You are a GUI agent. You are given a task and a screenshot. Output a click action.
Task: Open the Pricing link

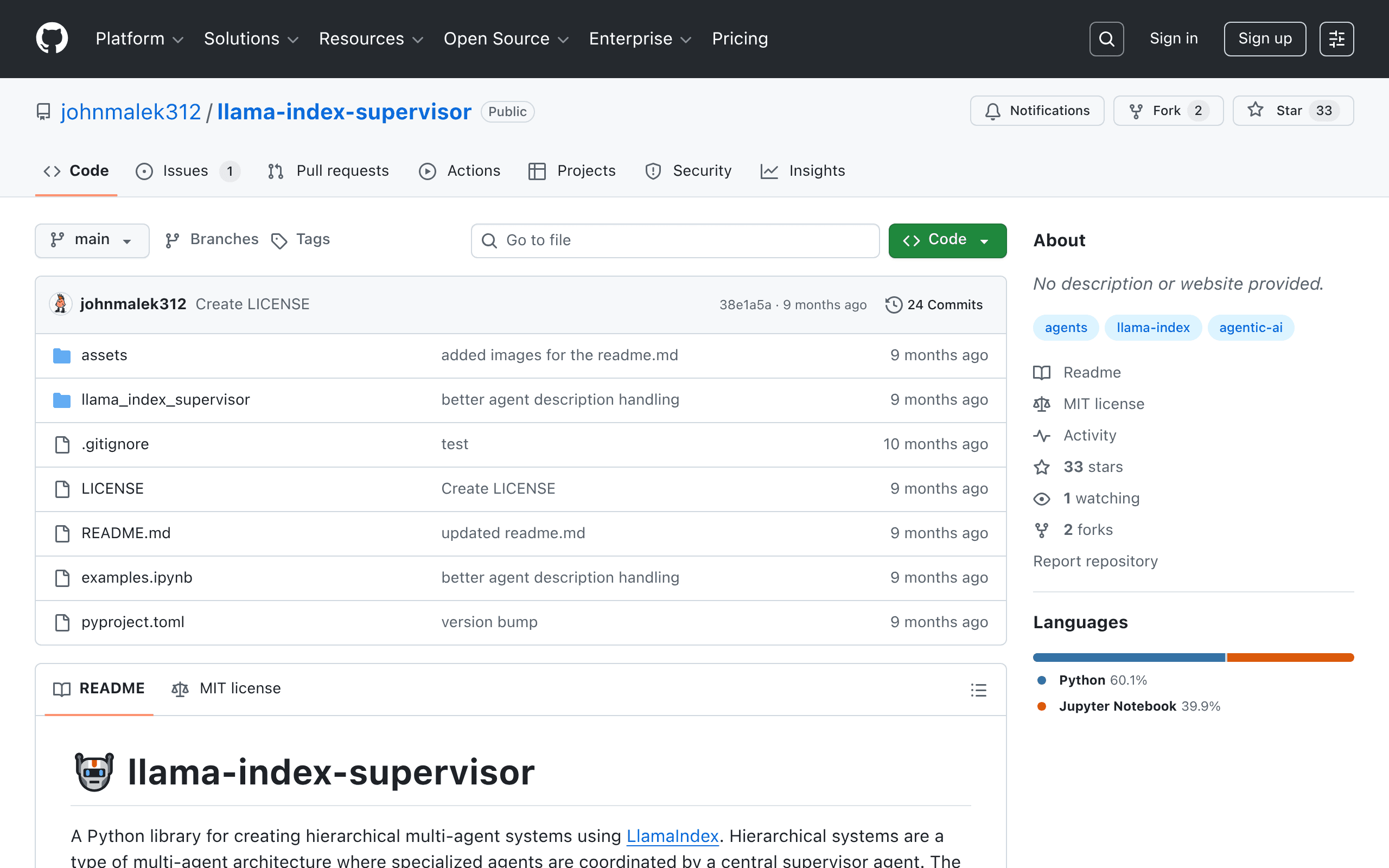point(740,39)
